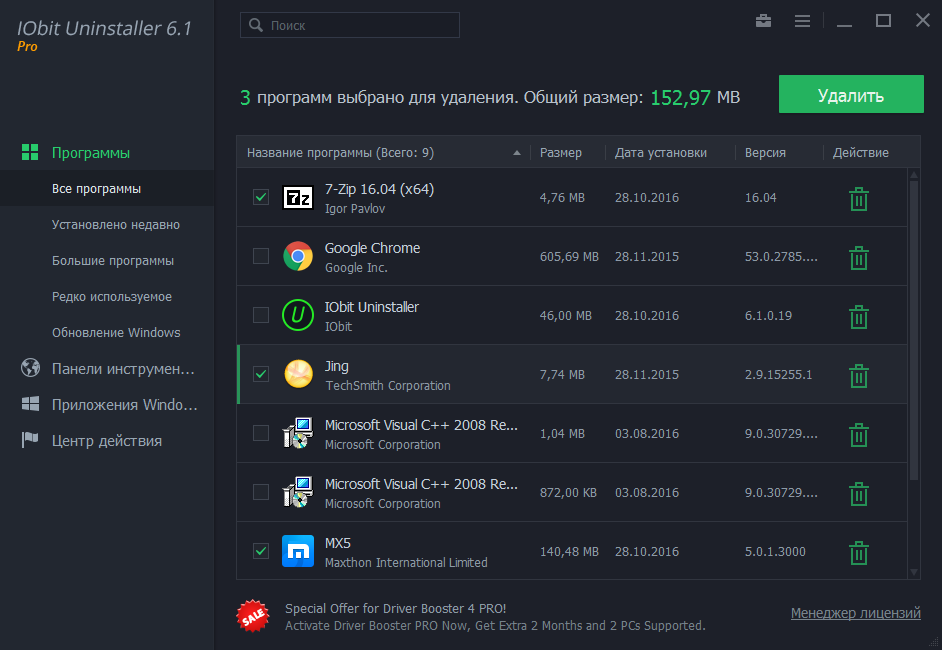Image resolution: width=942 pixels, height=650 pixels.
Task: Click the green Удалить button
Action: pyautogui.click(x=851, y=94)
